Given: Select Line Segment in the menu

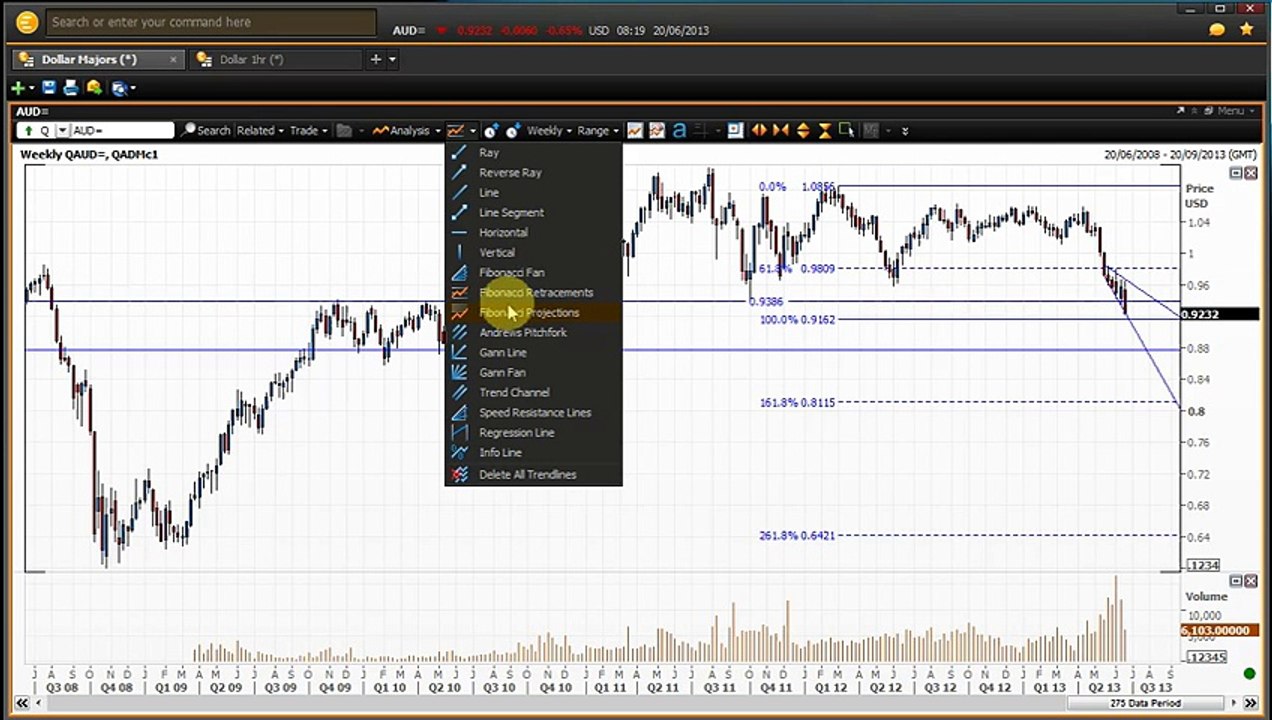Looking at the screenshot, I should [533, 213].
